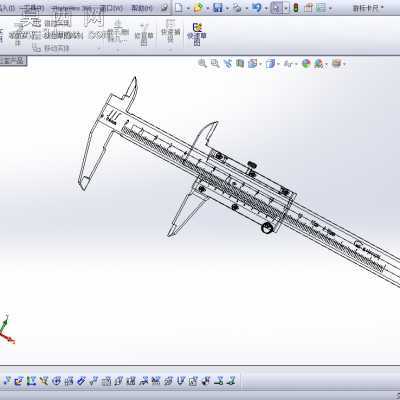
Task: Edit appearance with the color ball icon
Action: 306,63
